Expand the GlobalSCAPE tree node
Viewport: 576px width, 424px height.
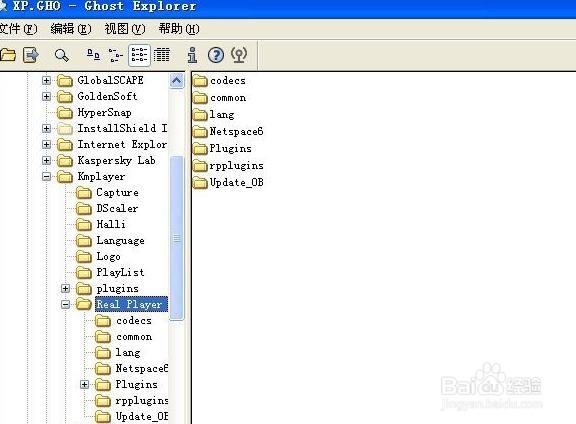coord(46,80)
